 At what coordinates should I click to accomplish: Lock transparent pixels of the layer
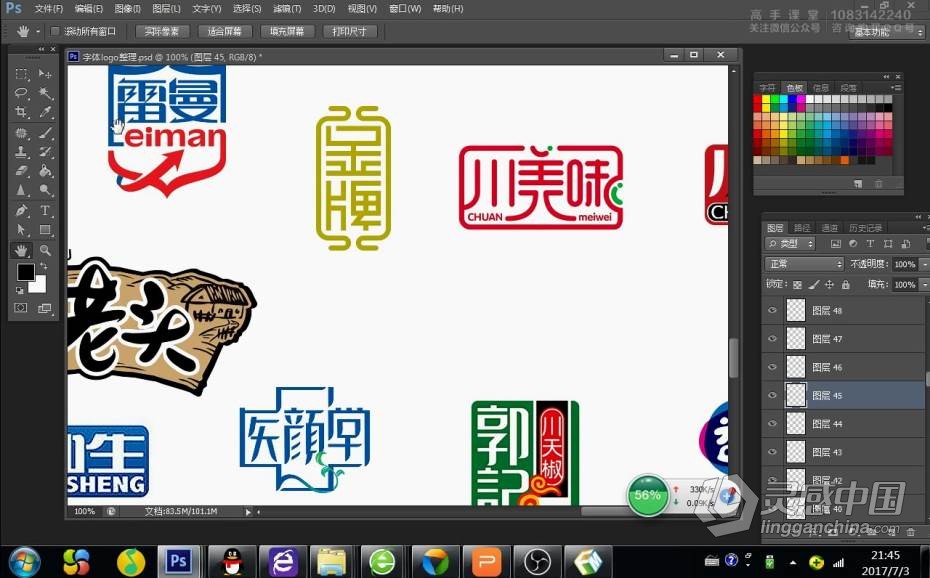(x=797, y=285)
